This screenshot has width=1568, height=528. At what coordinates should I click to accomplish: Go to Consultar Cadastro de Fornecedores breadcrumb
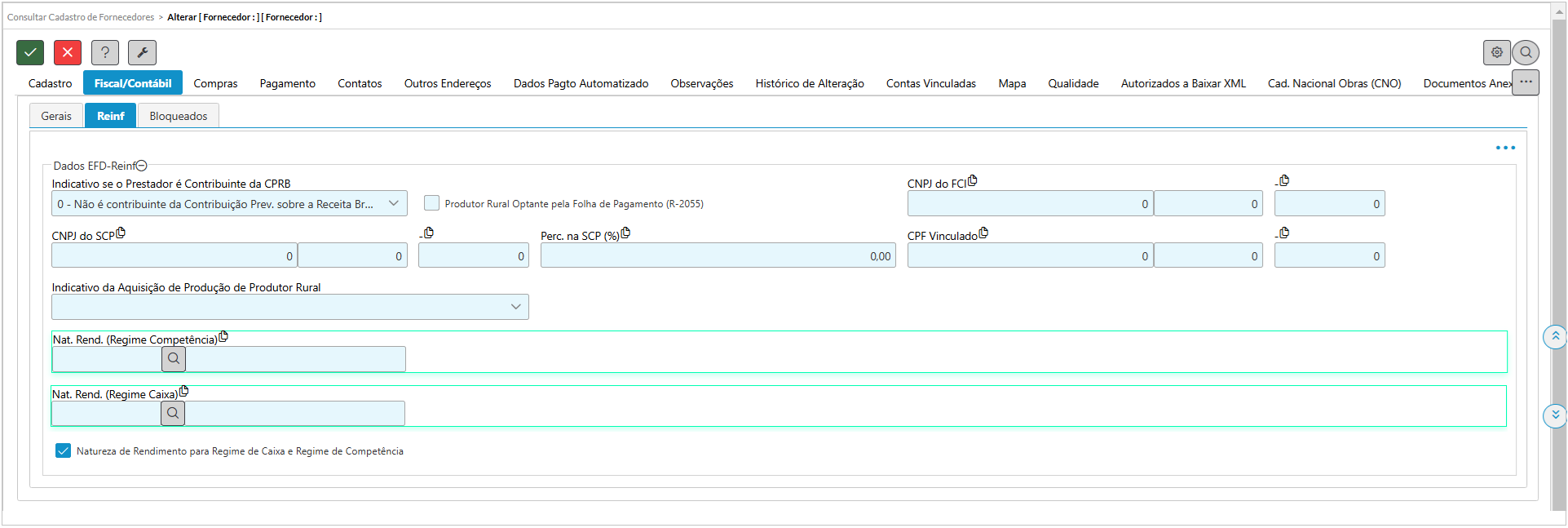(x=81, y=17)
